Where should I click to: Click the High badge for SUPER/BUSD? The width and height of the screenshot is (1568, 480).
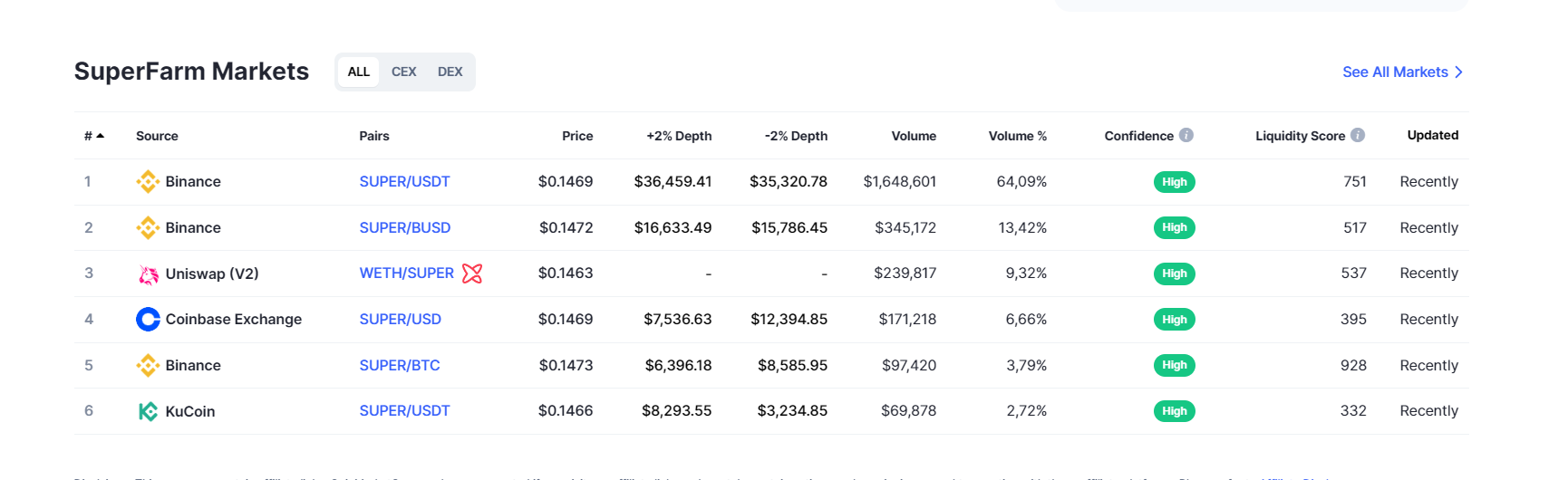click(1175, 228)
